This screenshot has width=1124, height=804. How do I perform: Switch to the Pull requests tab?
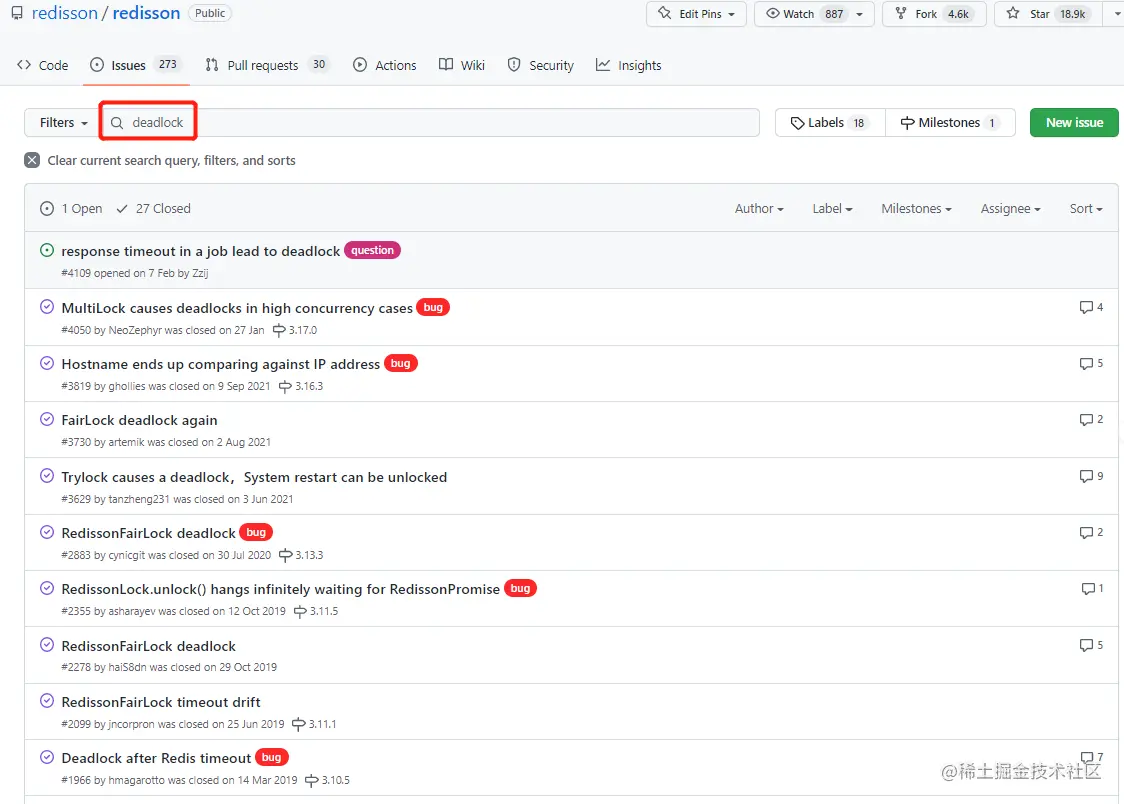[267, 65]
